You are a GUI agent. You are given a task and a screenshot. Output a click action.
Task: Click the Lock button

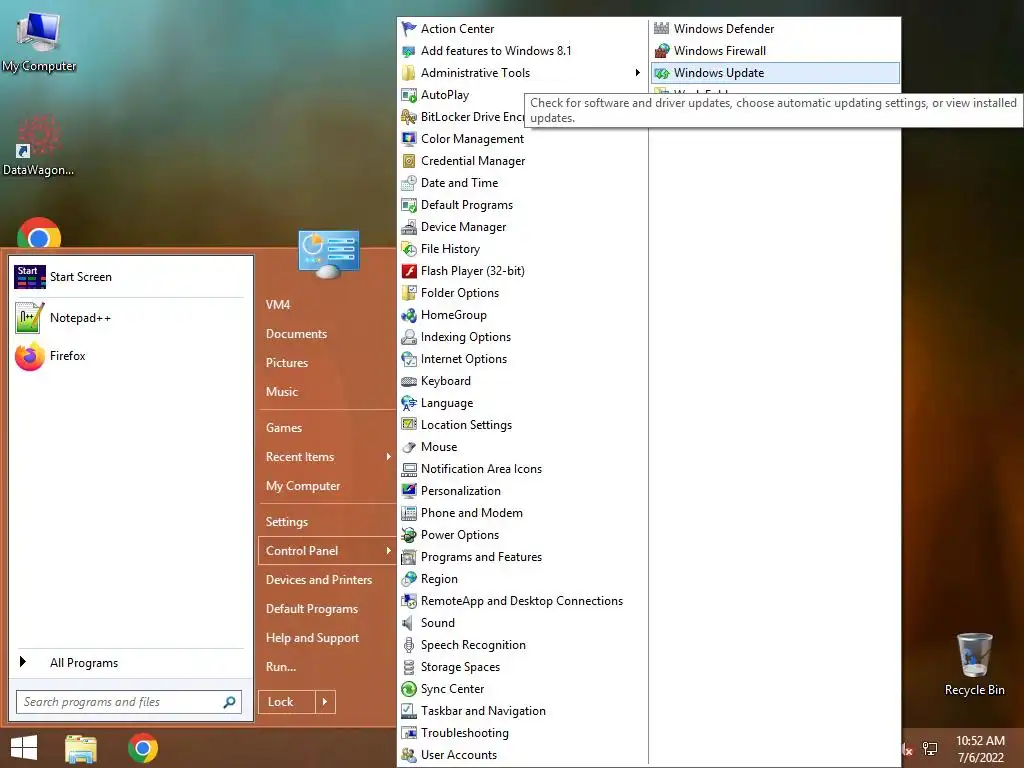(287, 702)
